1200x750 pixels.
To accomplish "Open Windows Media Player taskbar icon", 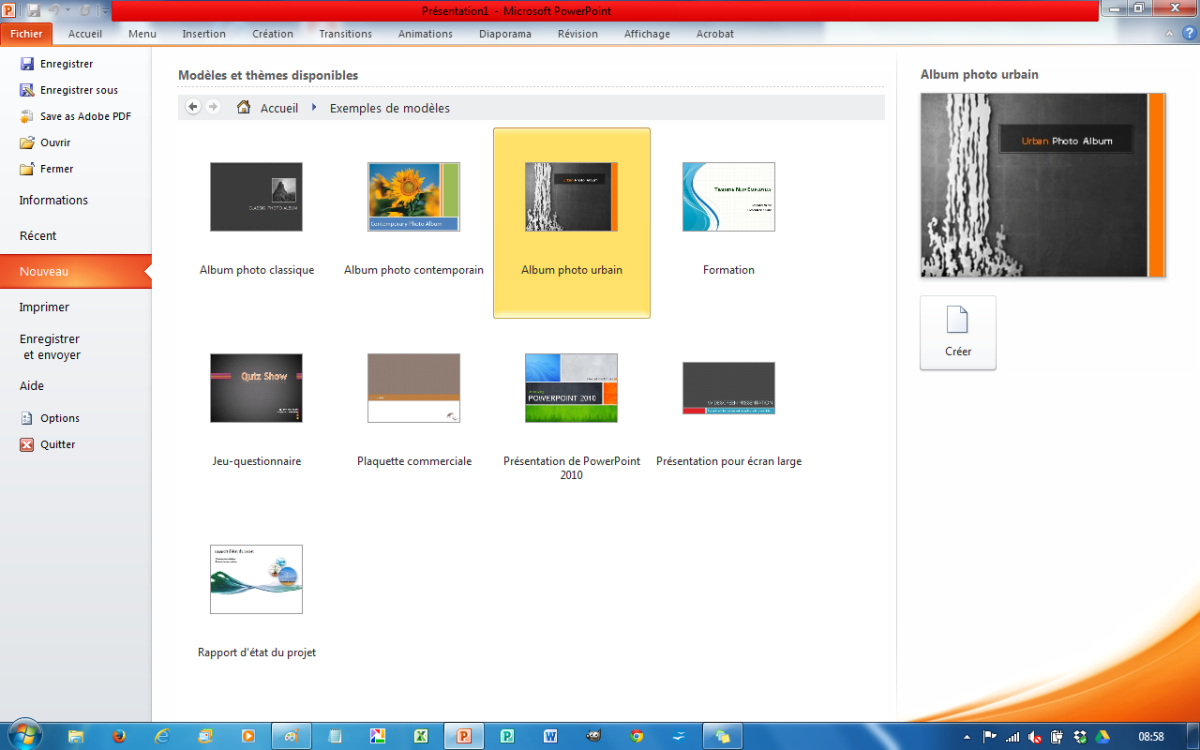I will [248, 736].
